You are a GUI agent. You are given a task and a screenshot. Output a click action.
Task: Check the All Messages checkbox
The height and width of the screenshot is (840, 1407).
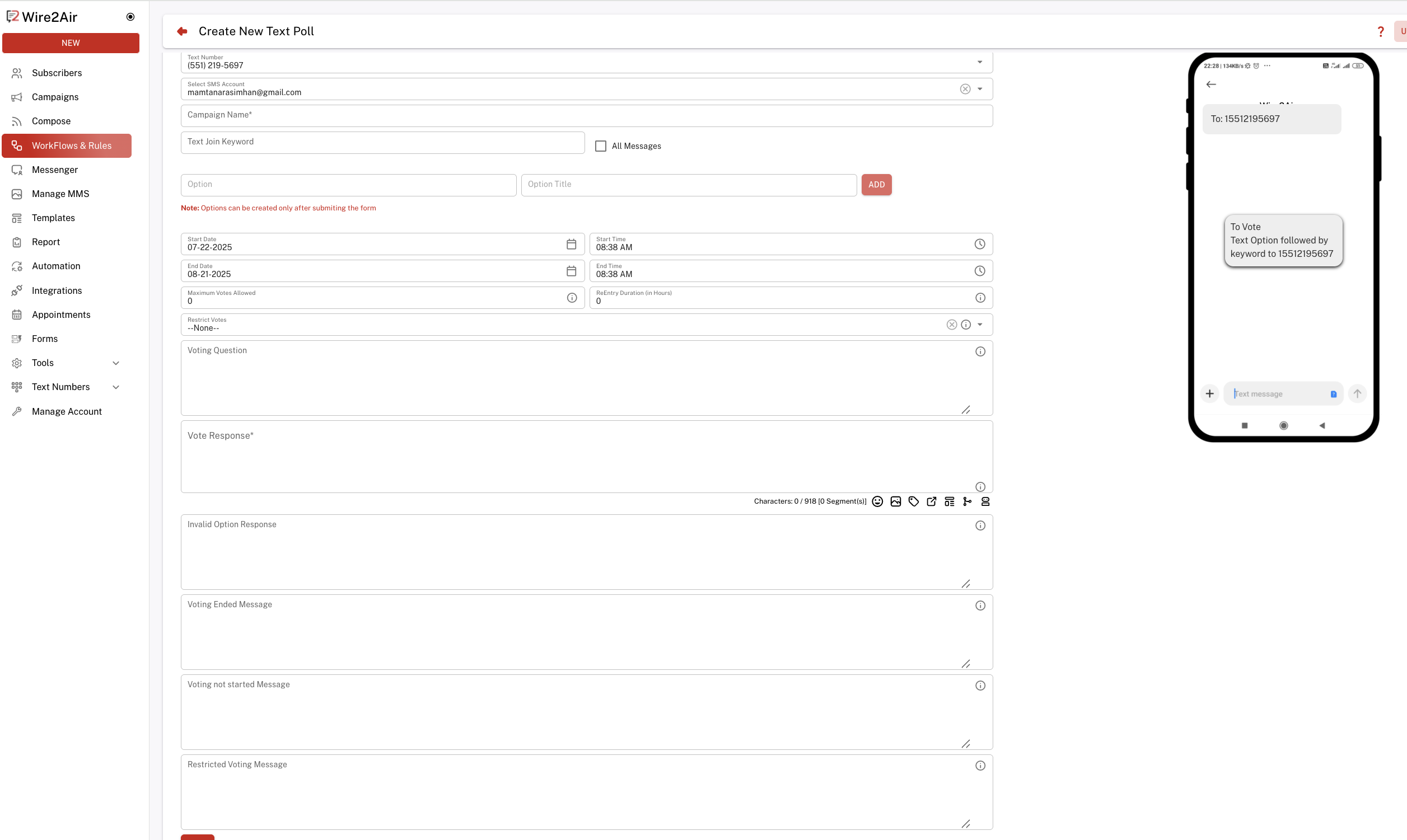coord(601,146)
